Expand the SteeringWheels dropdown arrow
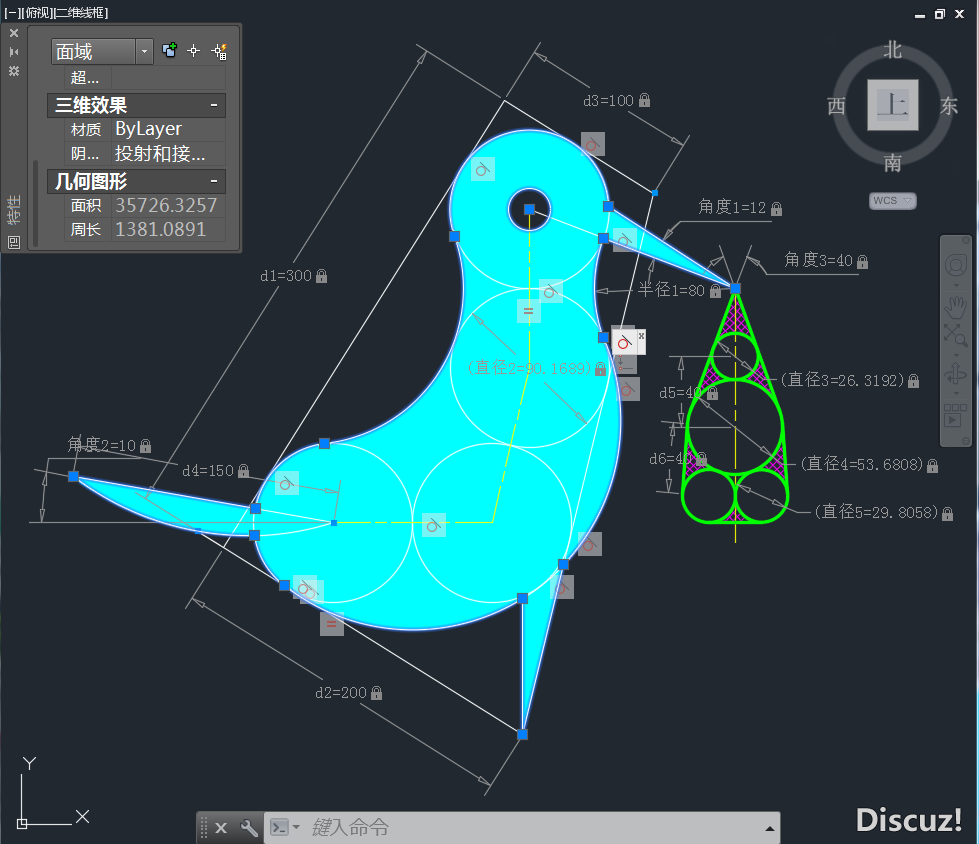 [x=956, y=286]
